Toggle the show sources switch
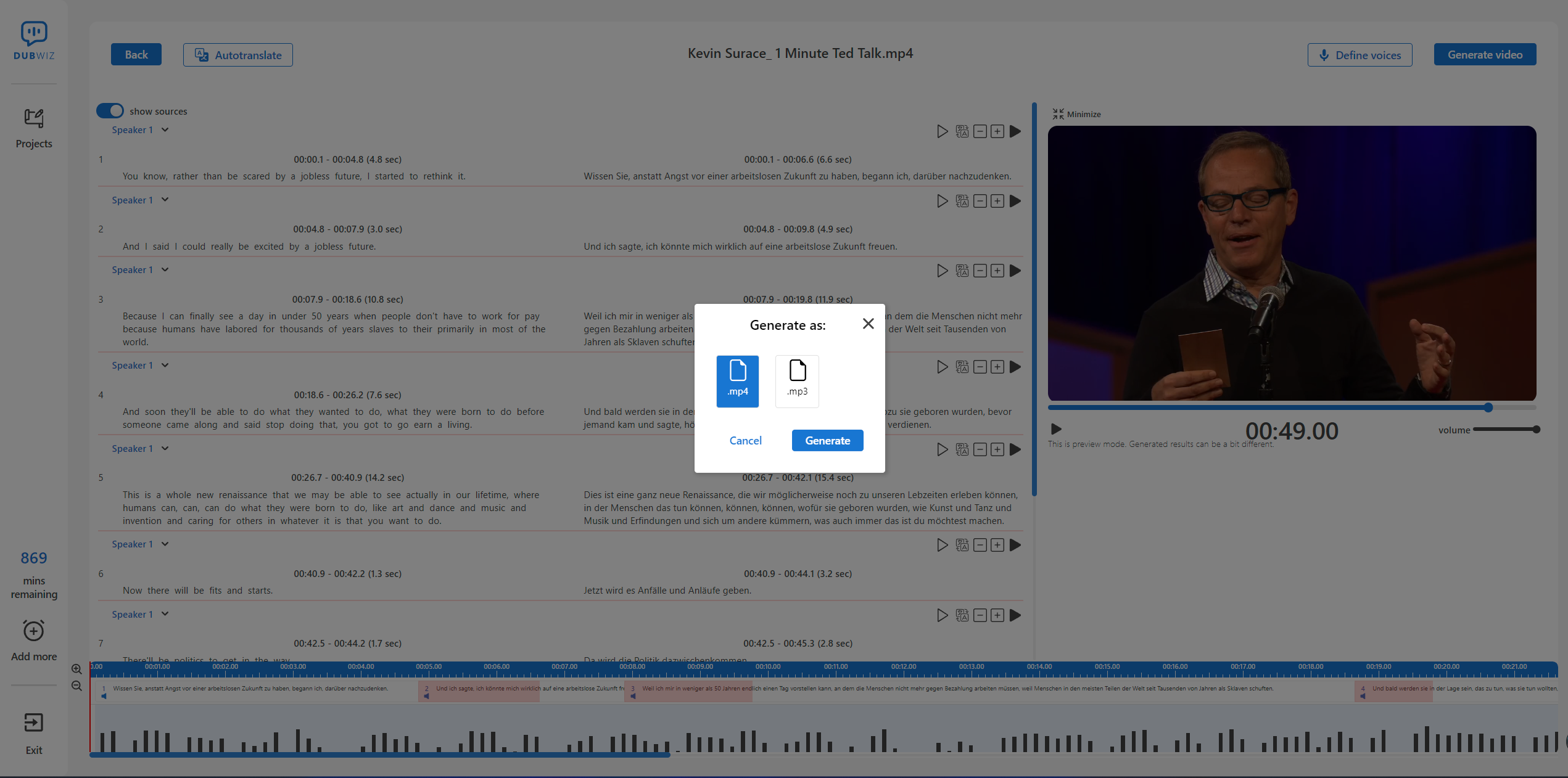 pos(110,111)
